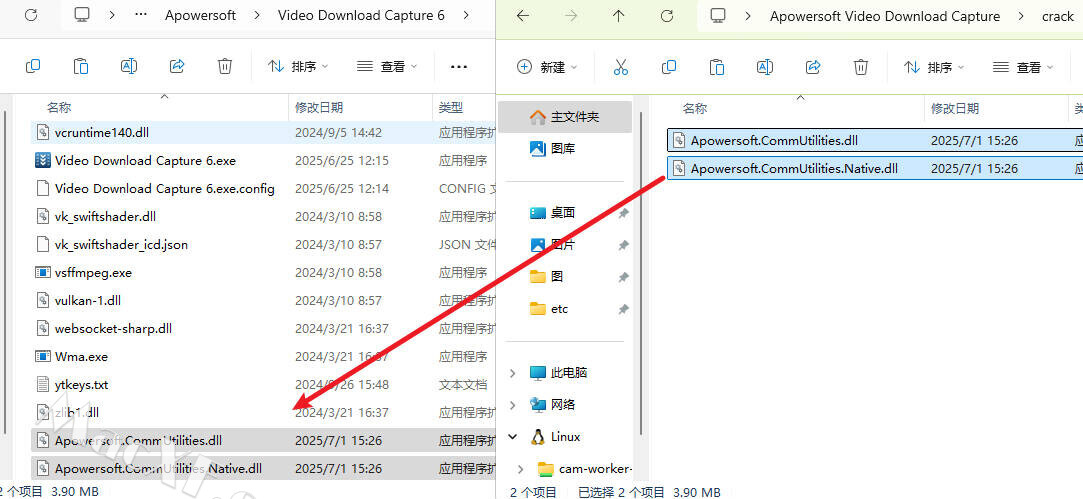
Task: Open 新建 new item dropdown
Action: (547, 67)
